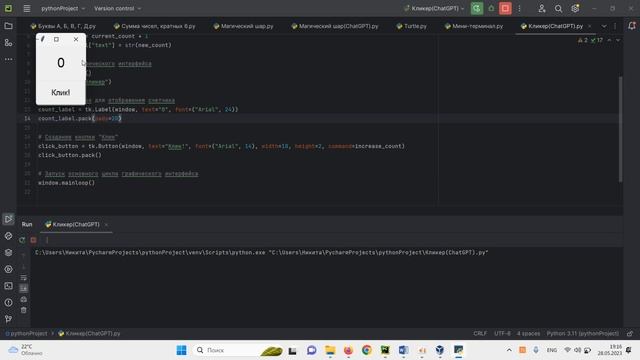
Task: Open Python 3.11 interpreter selector
Action: click(582, 333)
